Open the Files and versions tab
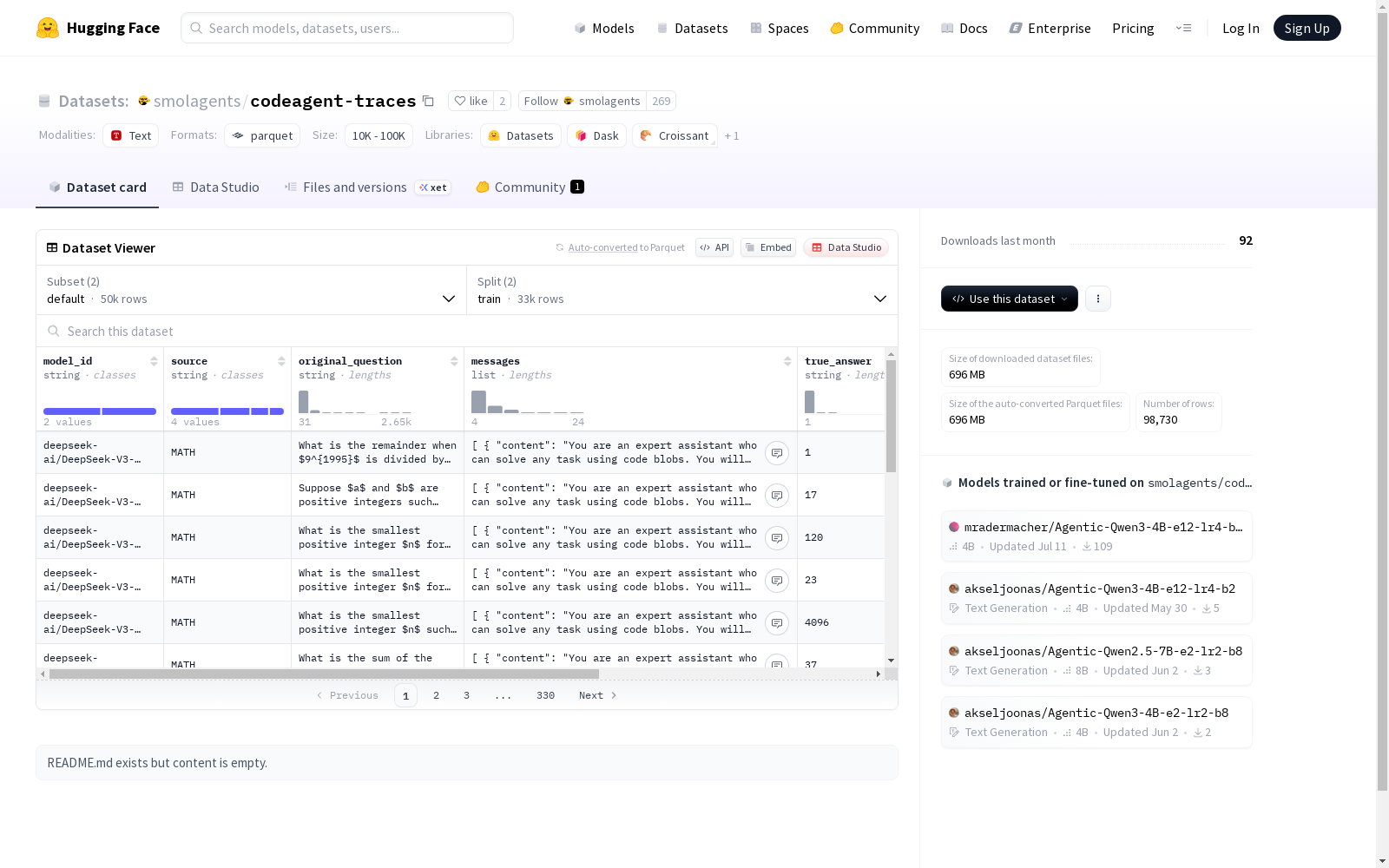 [x=367, y=187]
